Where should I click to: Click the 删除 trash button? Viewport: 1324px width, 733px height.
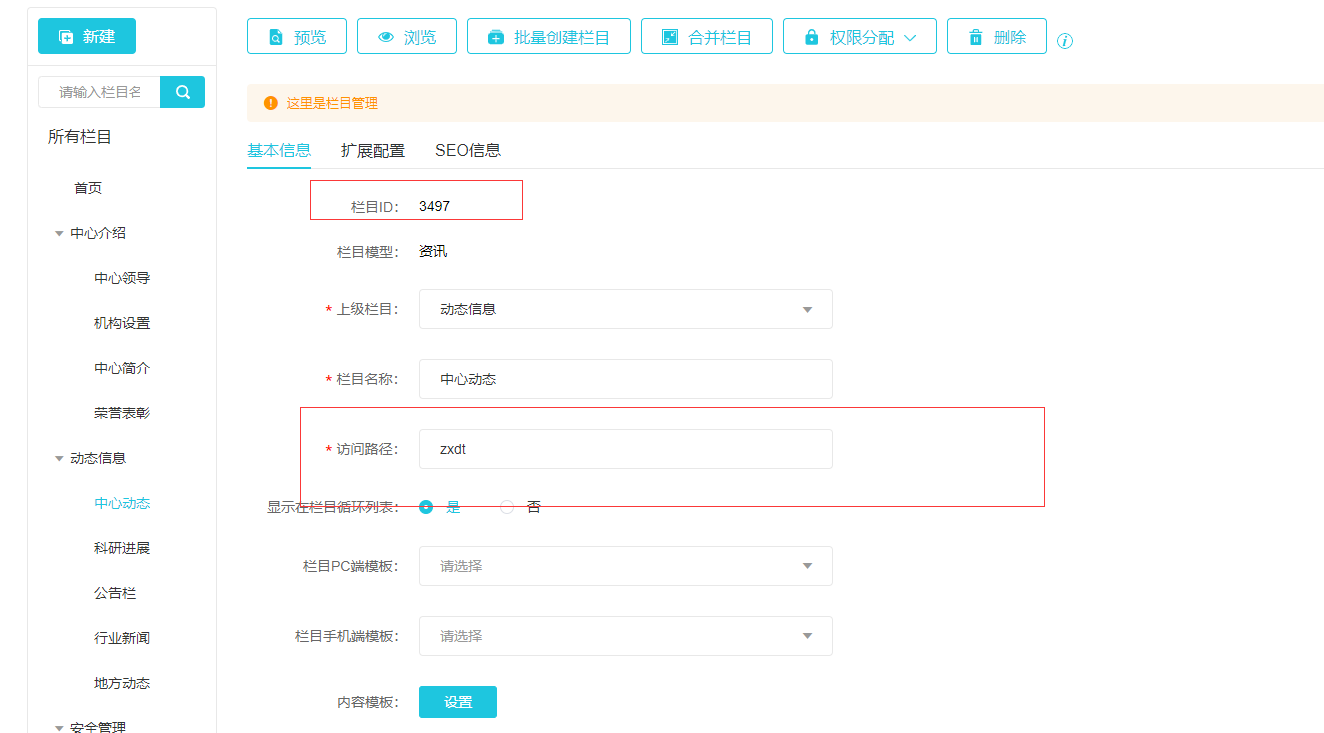coord(997,37)
